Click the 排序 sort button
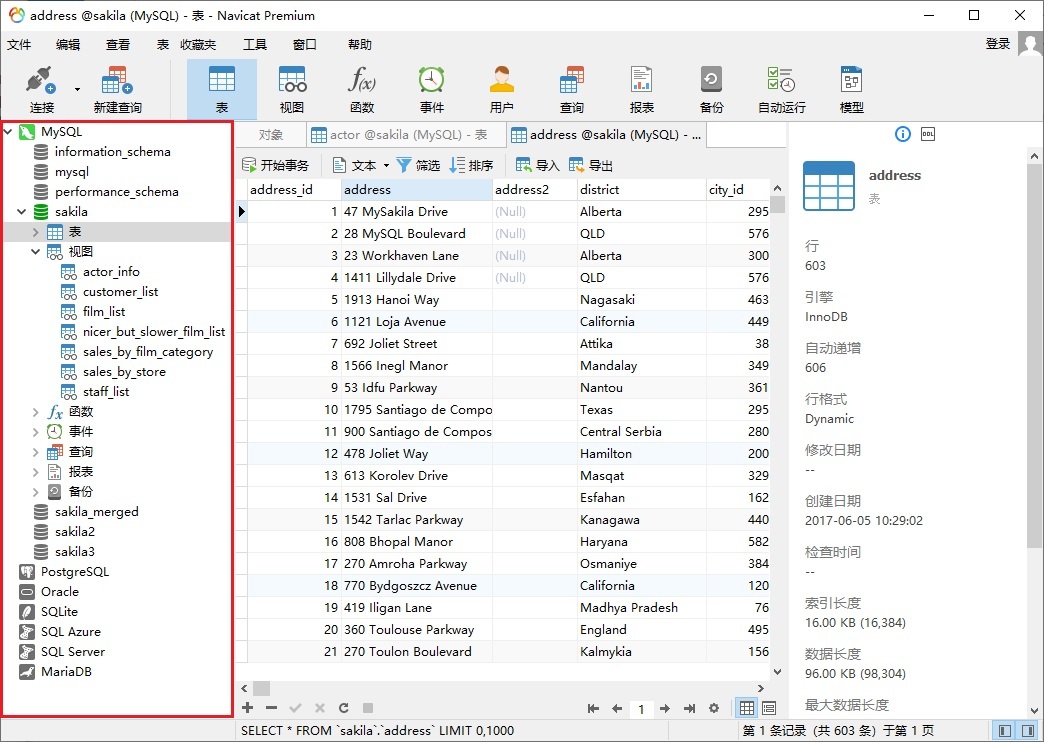Screen dimensions: 1044x742 pyautogui.click(x=471, y=165)
